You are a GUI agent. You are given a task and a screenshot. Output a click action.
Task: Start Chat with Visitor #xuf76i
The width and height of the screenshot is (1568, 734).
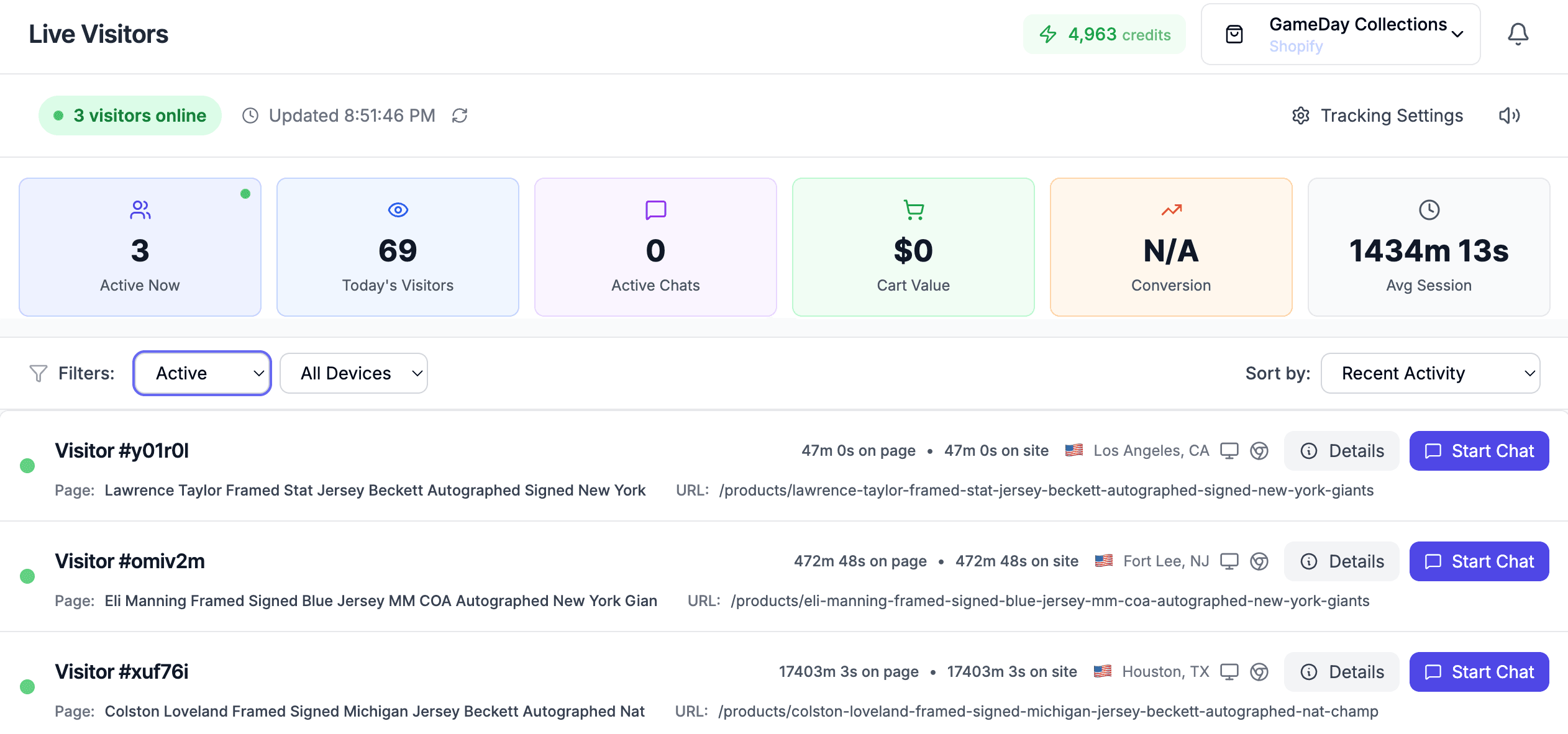pos(1479,672)
